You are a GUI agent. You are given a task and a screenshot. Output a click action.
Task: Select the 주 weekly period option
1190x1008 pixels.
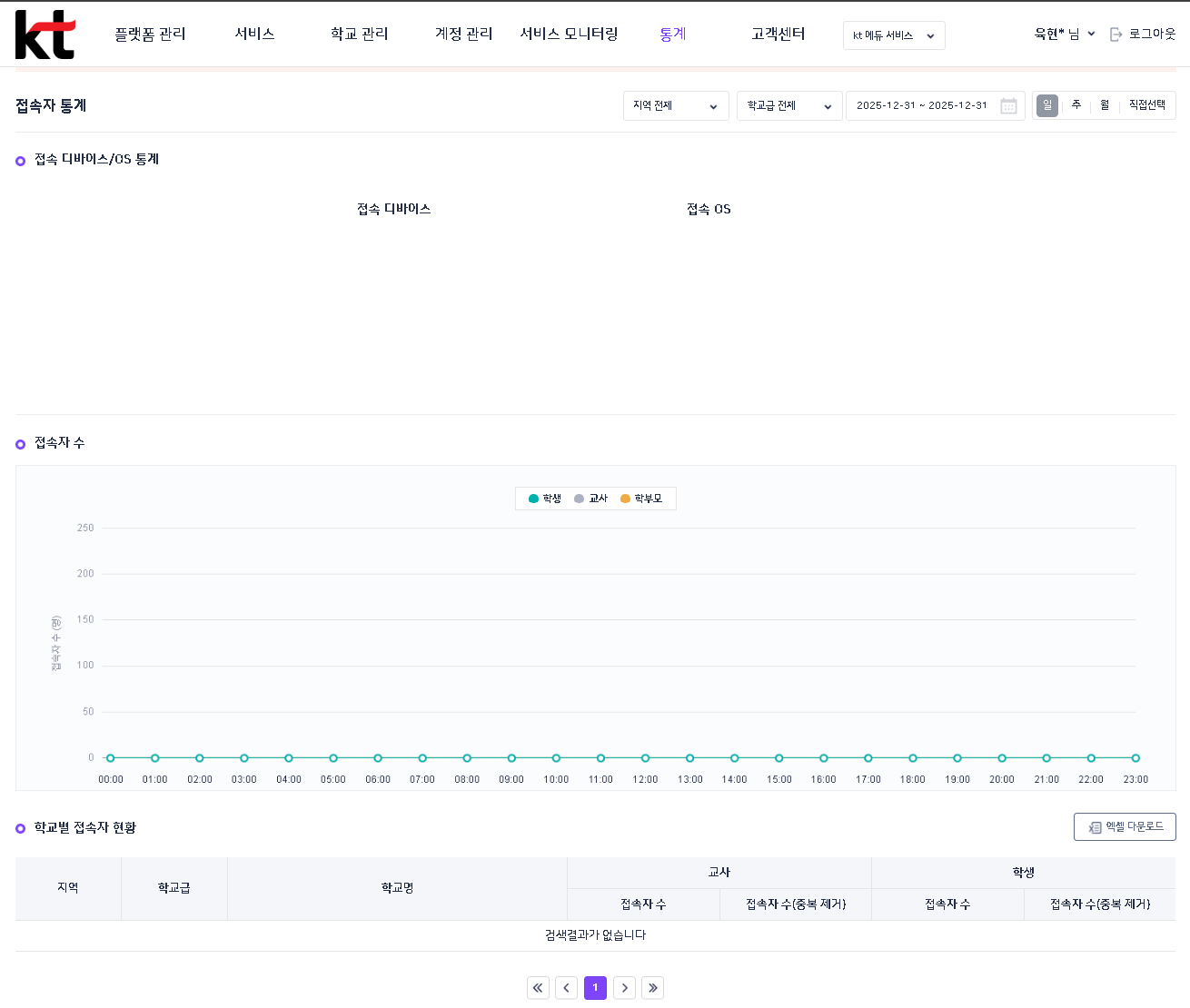point(1076,105)
